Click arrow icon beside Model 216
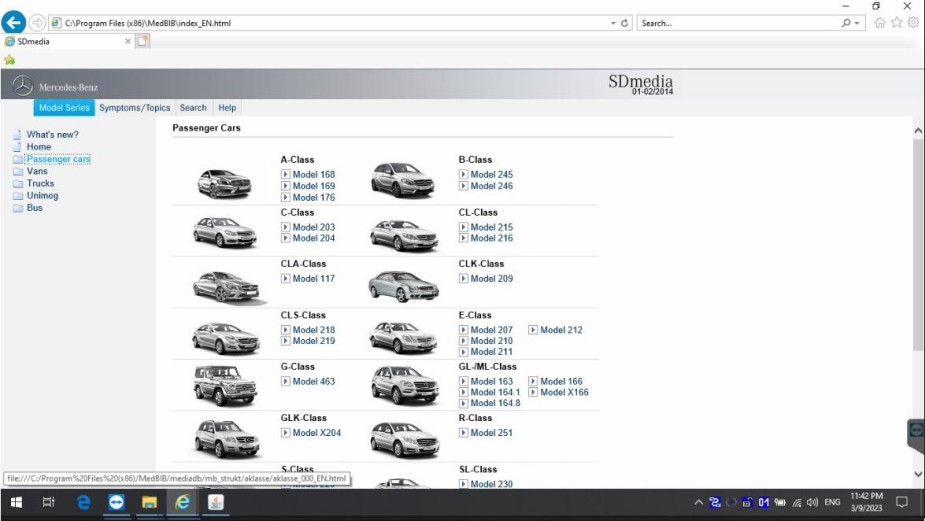 tap(464, 238)
